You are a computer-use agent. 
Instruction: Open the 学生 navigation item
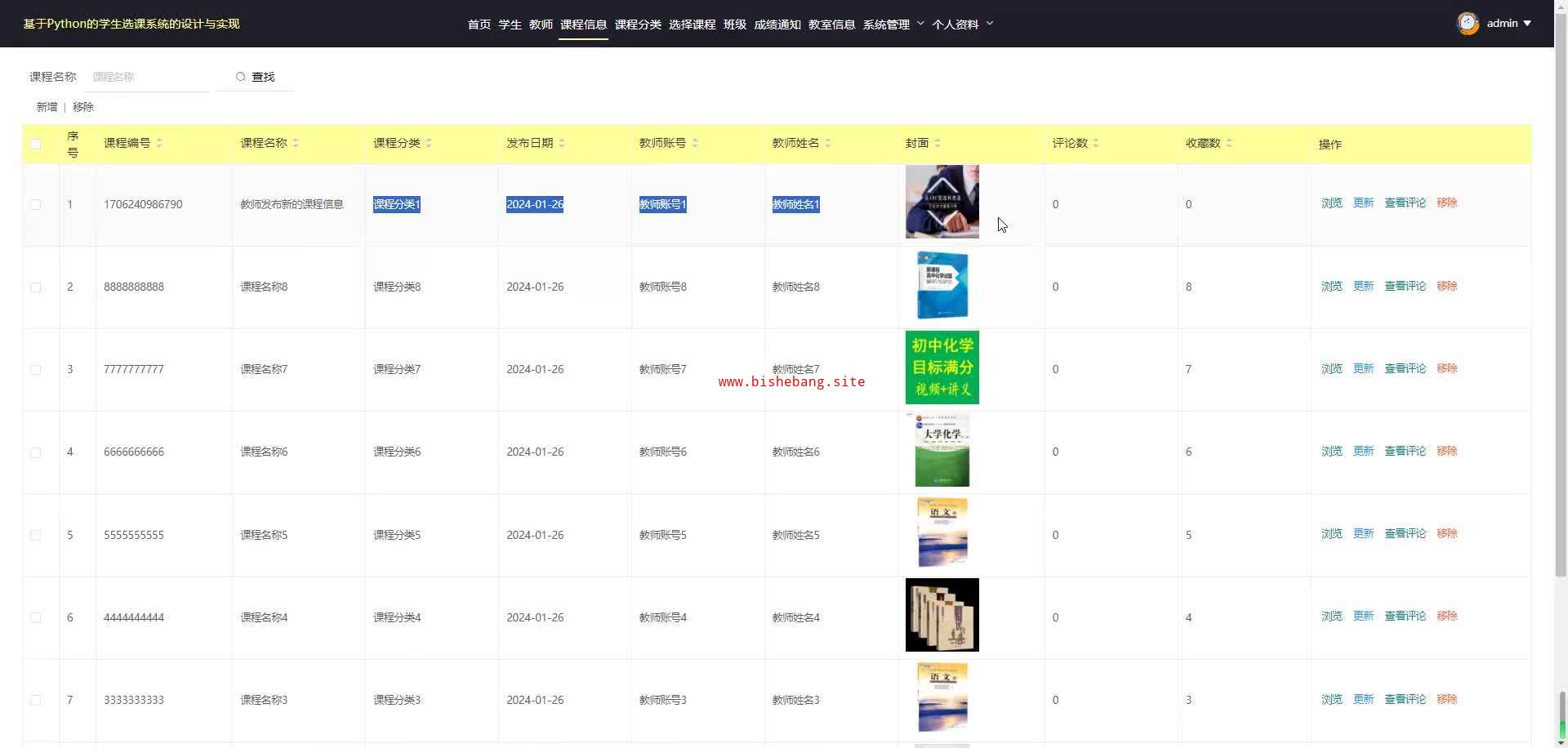pyautogui.click(x=510, y=24)
